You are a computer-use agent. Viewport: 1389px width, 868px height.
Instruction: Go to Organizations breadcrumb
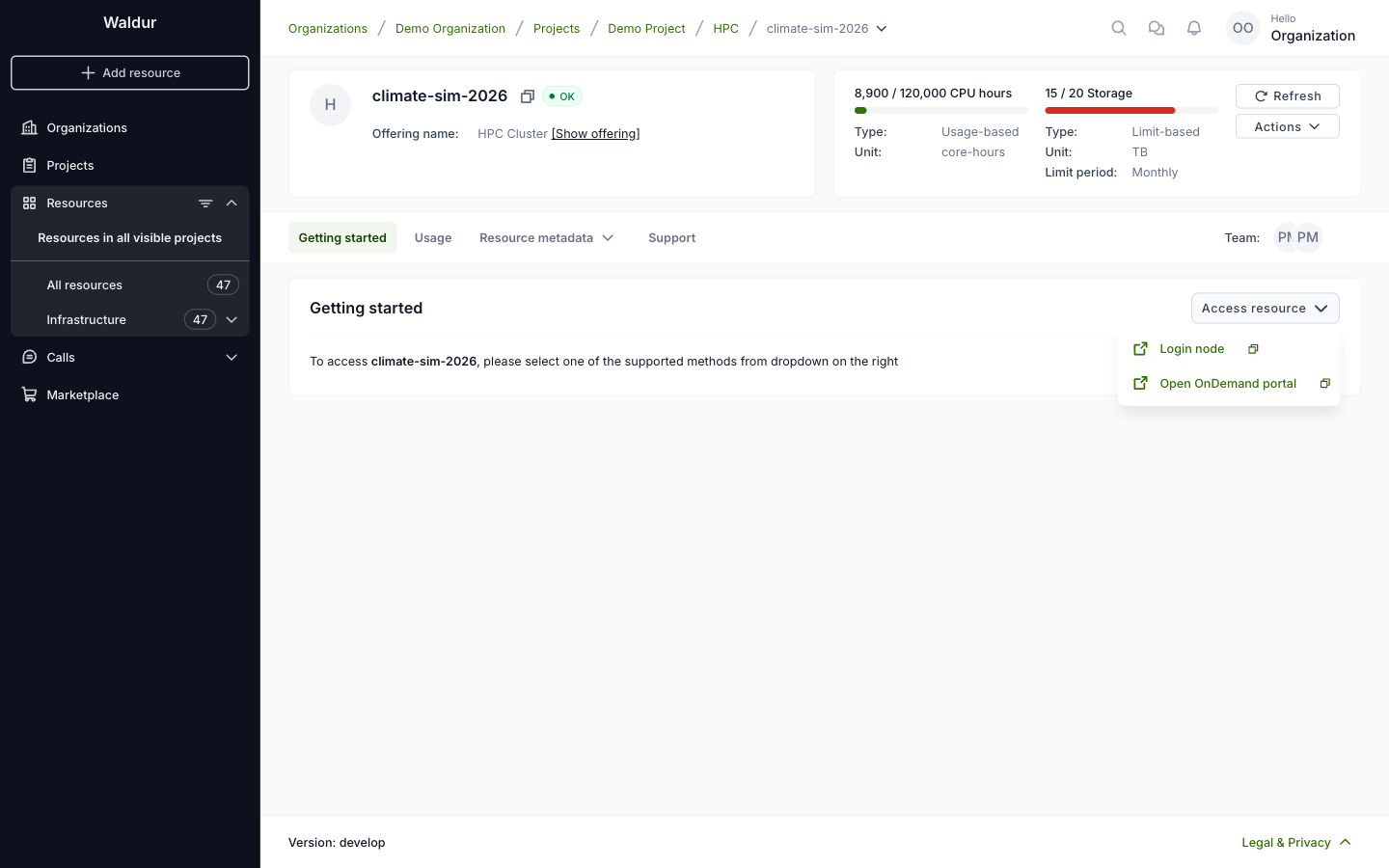click(328, 29)
